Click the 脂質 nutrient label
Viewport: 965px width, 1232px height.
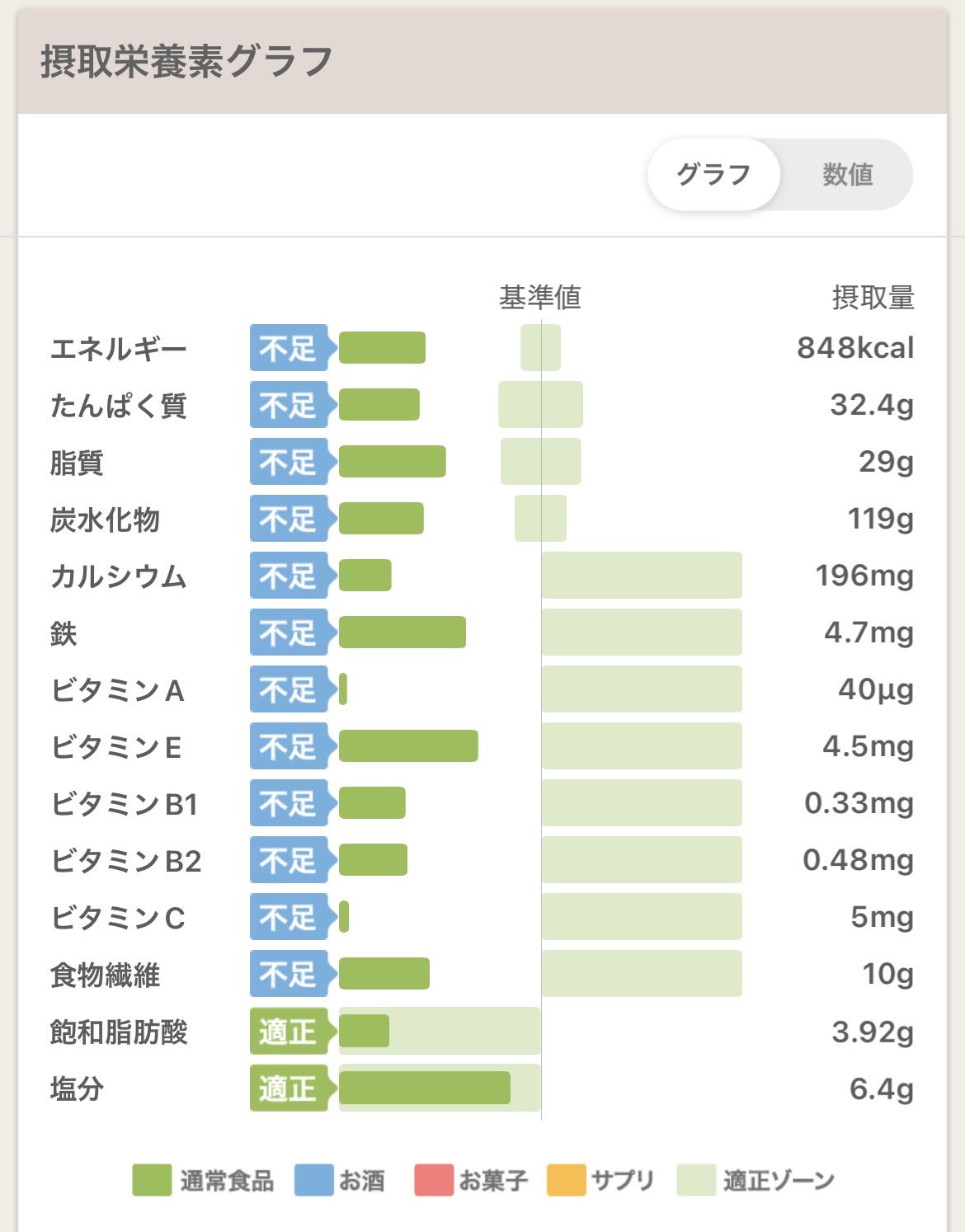point(77,463)
